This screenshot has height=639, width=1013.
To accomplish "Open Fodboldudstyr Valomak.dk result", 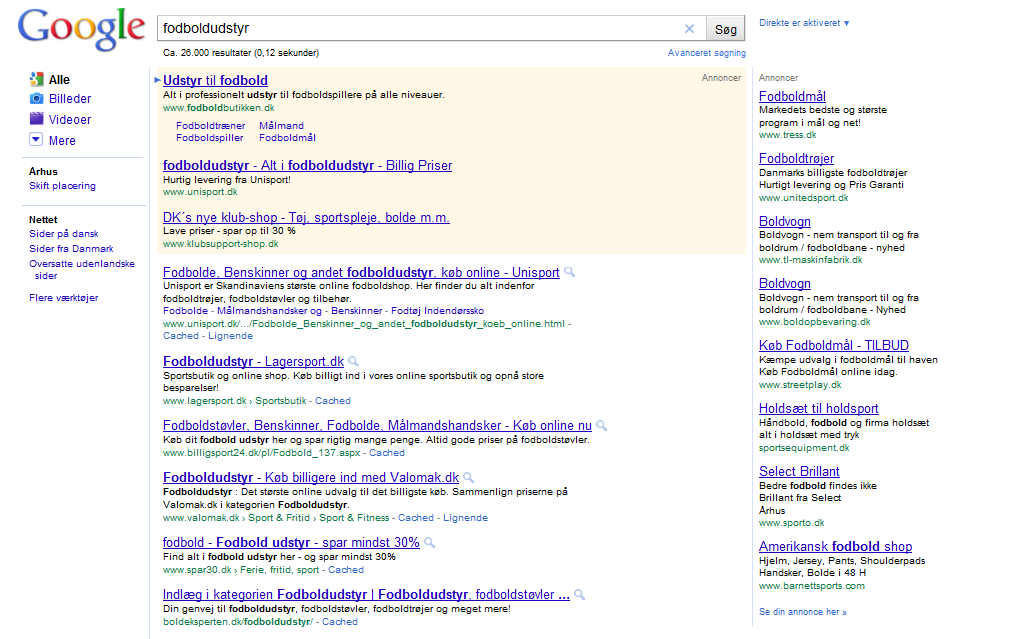I will (311, 477).
